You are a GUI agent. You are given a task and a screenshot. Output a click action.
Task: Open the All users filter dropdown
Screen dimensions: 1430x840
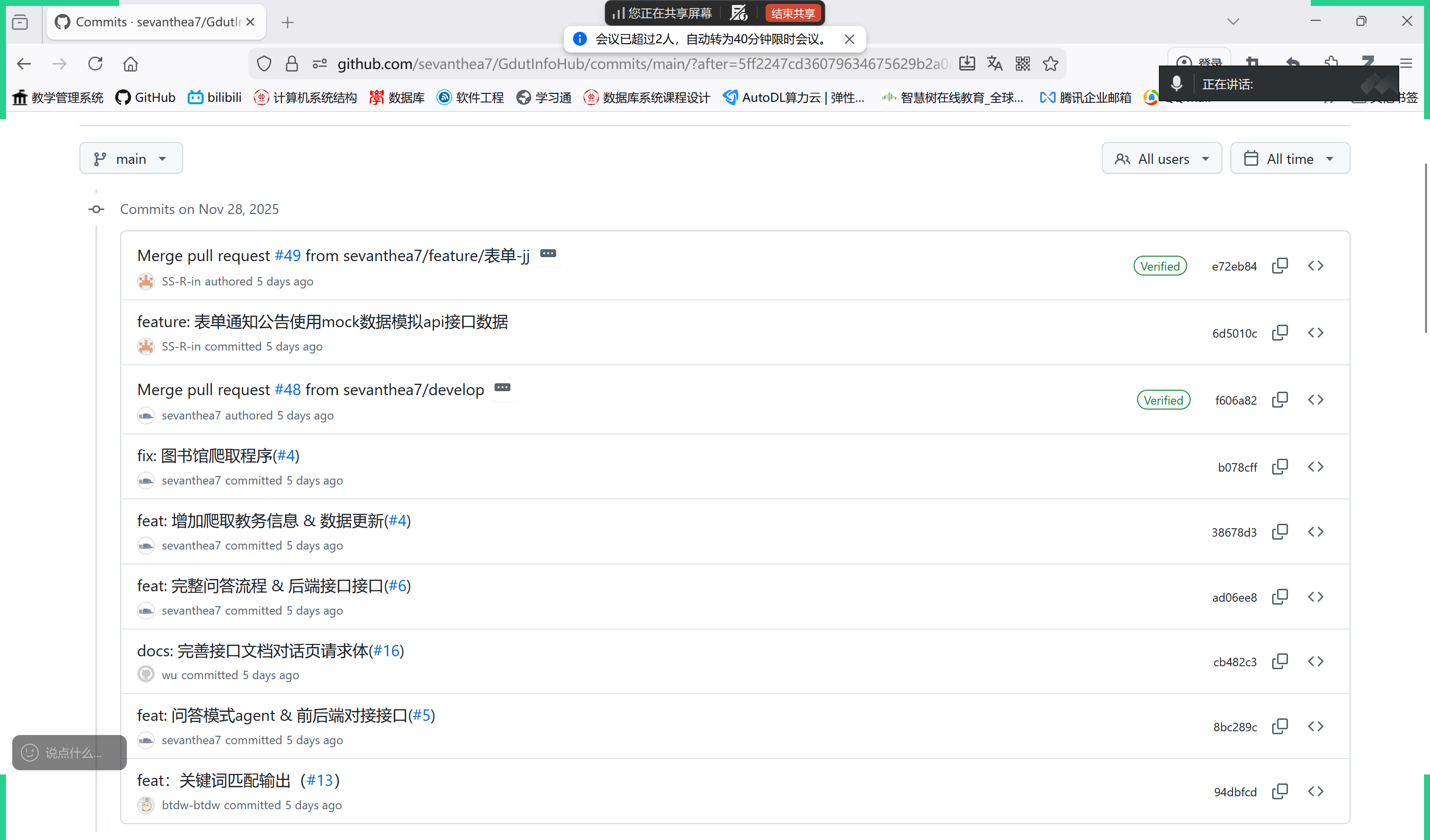tap(1161, 158)
